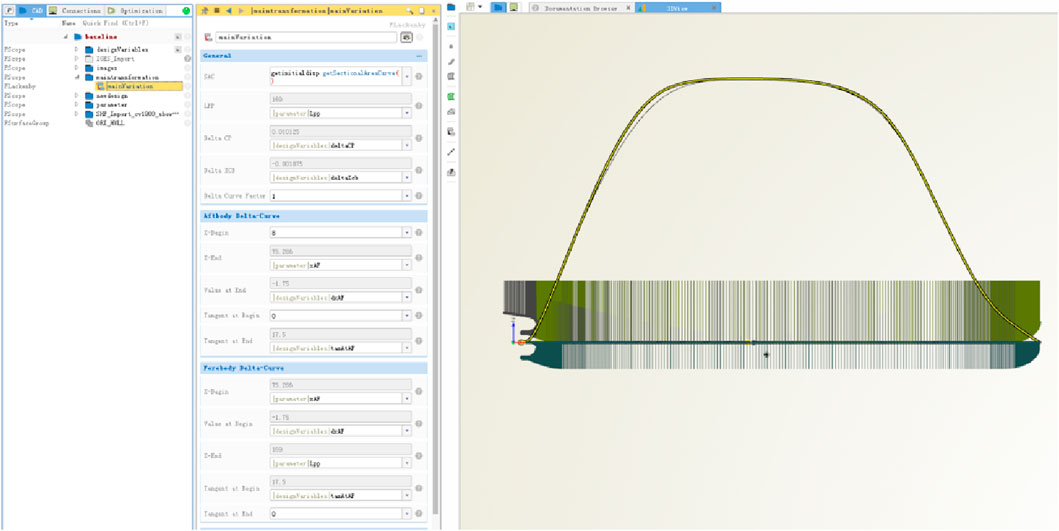Screen dimensions: 1059x531
Task: Click the green status indicator circle
Action: click(186, 11)
